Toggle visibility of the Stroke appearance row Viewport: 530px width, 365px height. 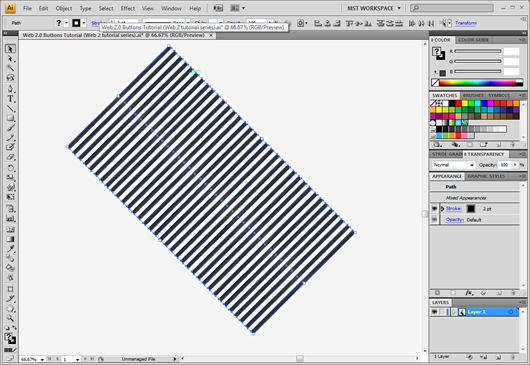[434, 209]
